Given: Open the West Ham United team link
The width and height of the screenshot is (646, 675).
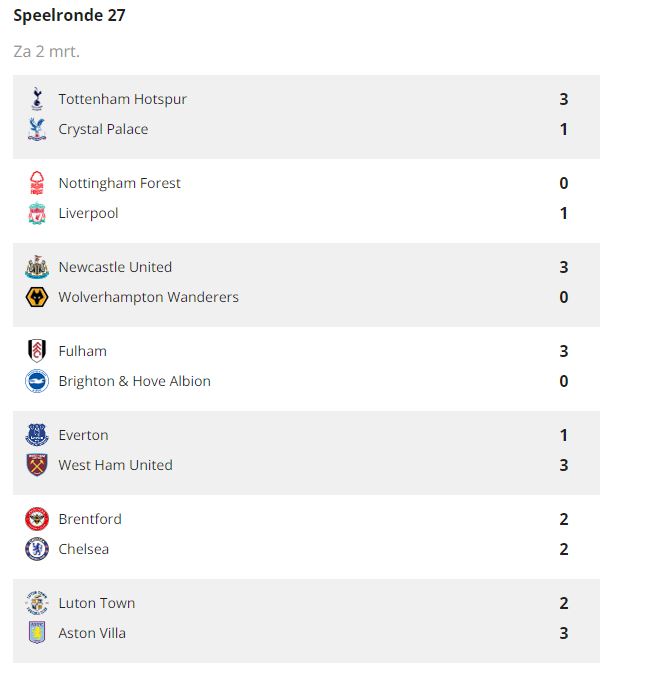Looking at the screenshot, I should 115,465.
